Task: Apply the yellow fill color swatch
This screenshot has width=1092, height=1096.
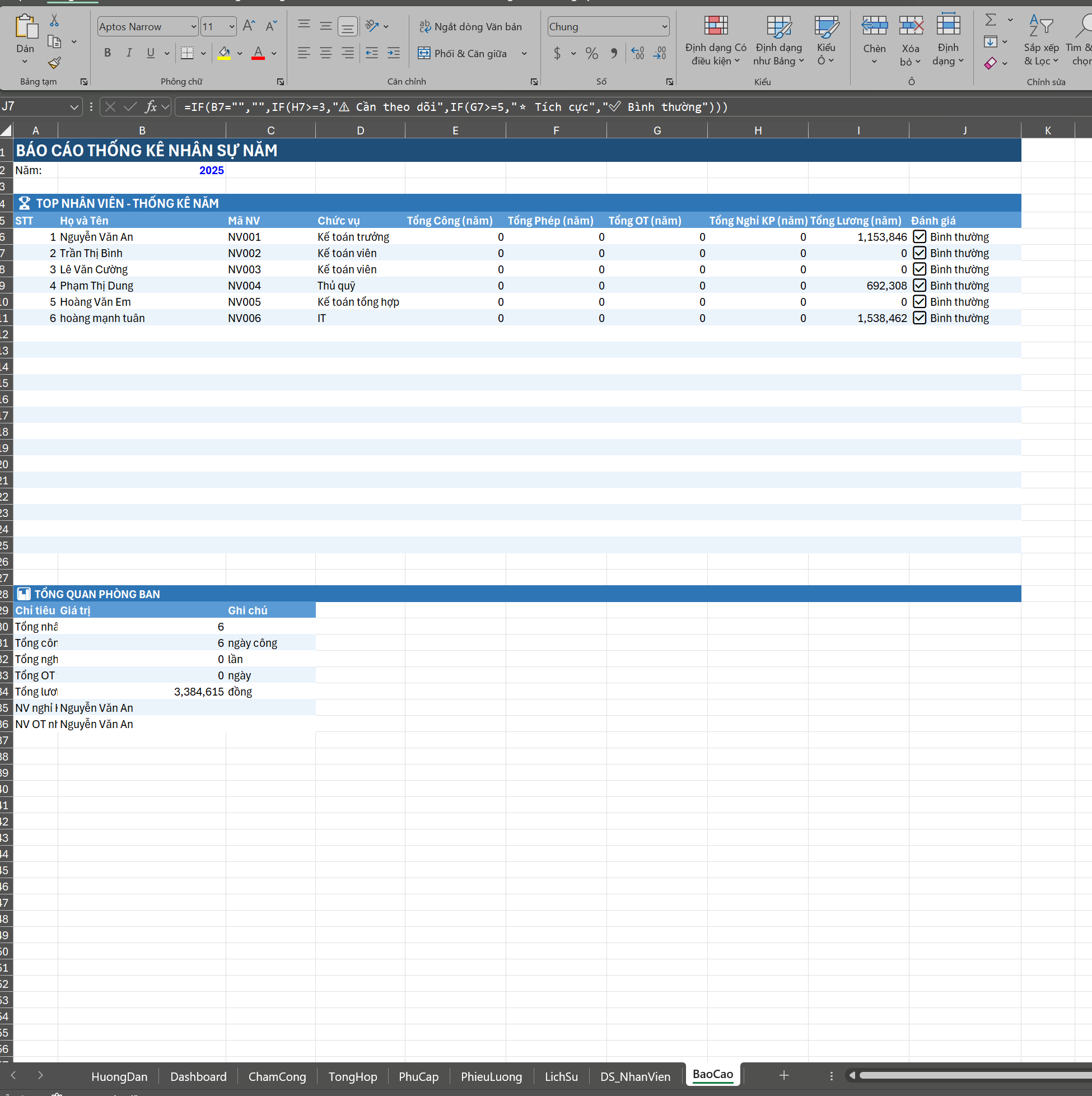Action: [x=224, y=53]
